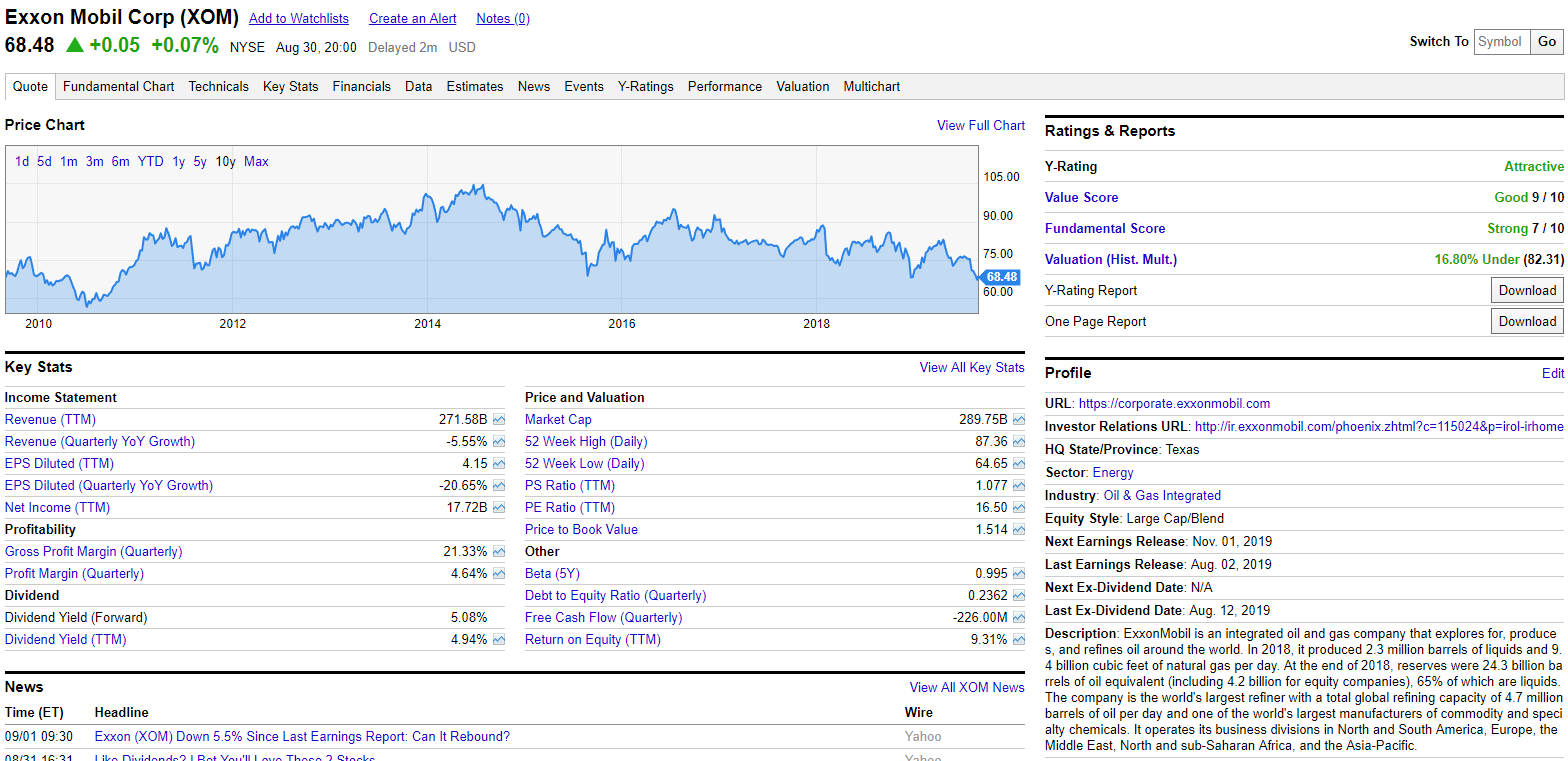Screen dimensions: 1568x761
Task: Click chart icon for Price to Book Value
Action: (1019, 530)
